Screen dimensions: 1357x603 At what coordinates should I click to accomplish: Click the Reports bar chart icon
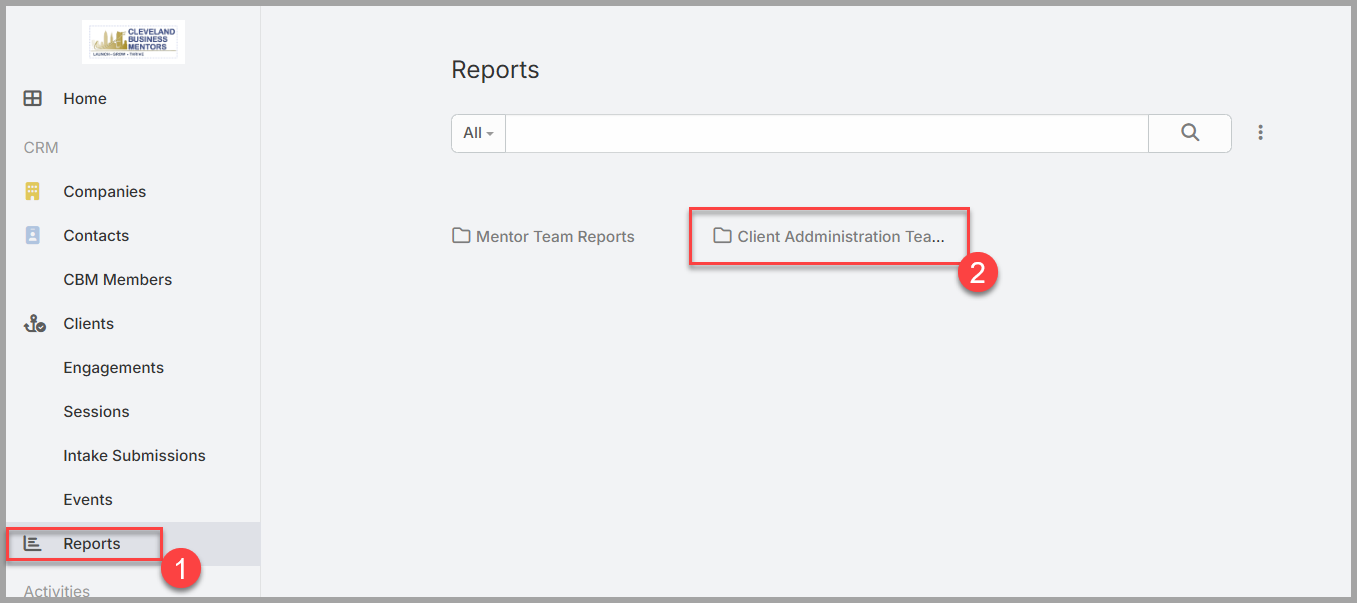(x=33, y=543)
